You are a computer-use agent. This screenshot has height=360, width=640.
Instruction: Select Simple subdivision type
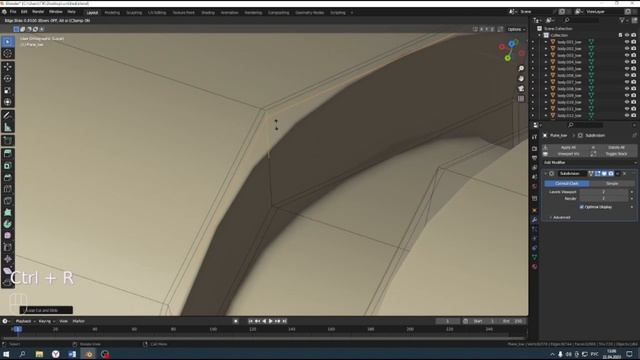612,184
